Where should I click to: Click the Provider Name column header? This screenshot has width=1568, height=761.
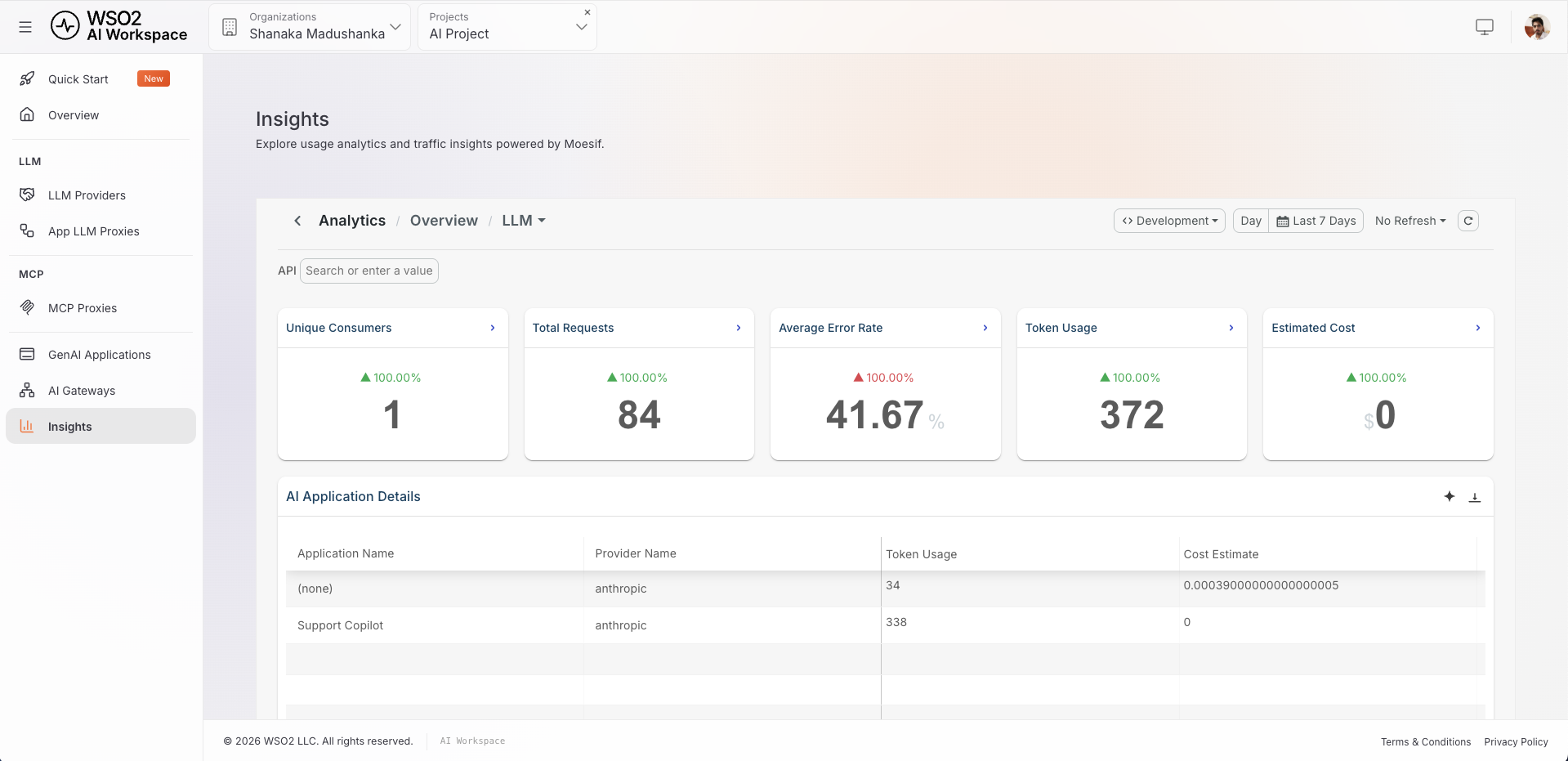[636, 553]
